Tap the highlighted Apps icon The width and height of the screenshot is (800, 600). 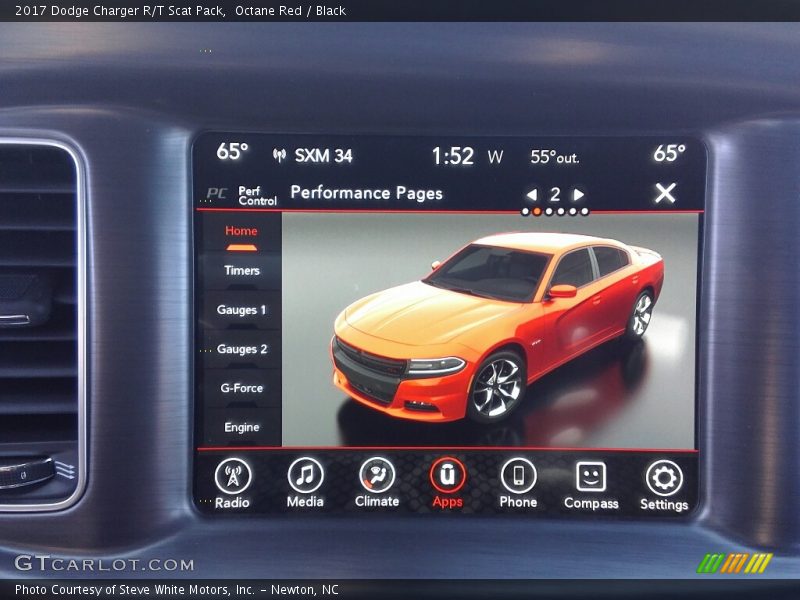click(x=447, y=476)
